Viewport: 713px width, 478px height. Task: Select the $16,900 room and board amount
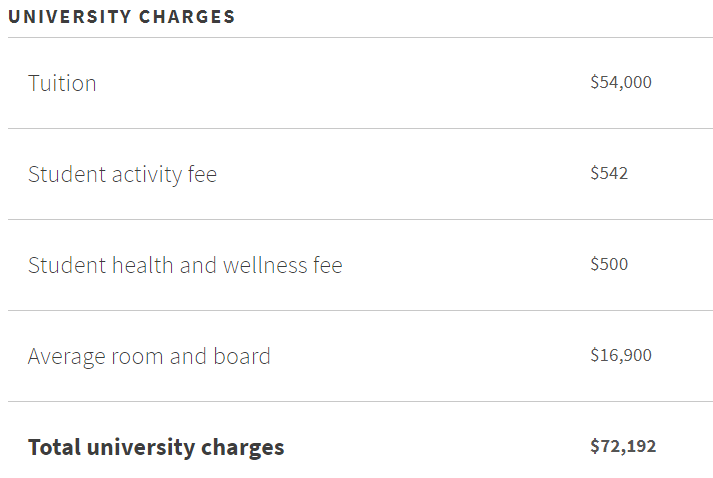[620, 355]
